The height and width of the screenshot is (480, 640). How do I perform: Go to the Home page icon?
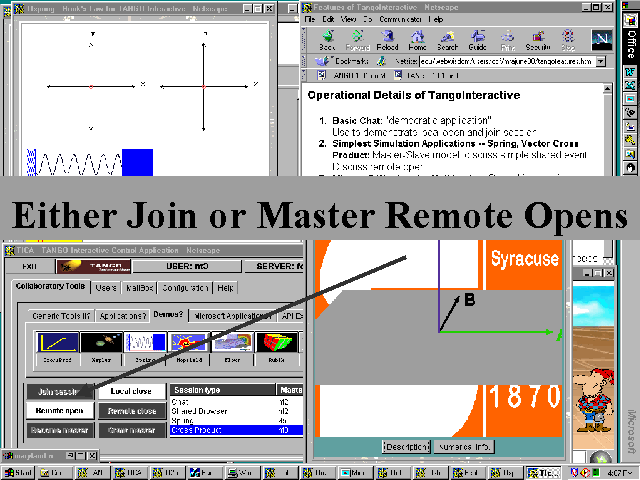pos(417,40)
